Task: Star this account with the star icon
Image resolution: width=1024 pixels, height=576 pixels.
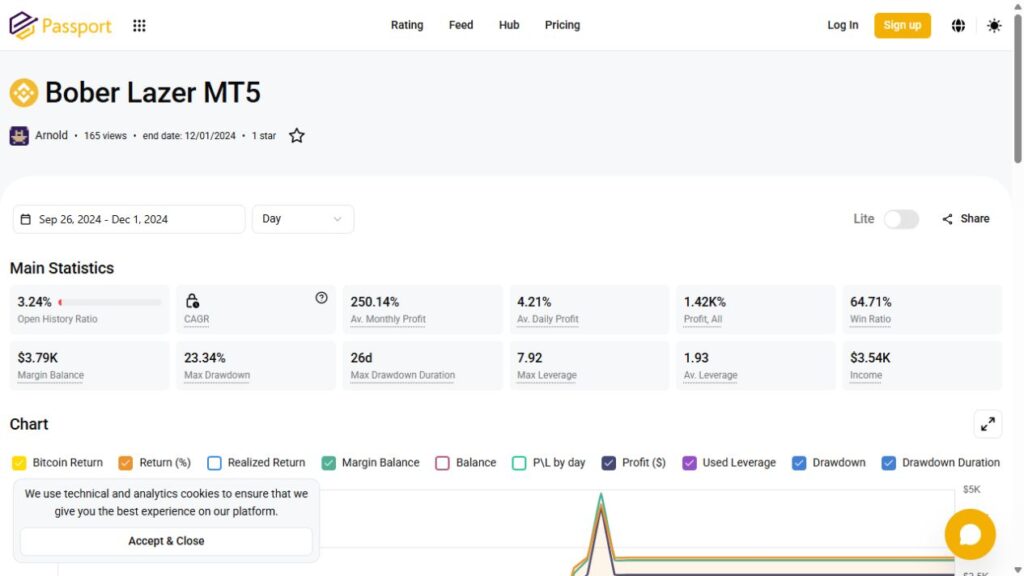Action: (296, 136)
